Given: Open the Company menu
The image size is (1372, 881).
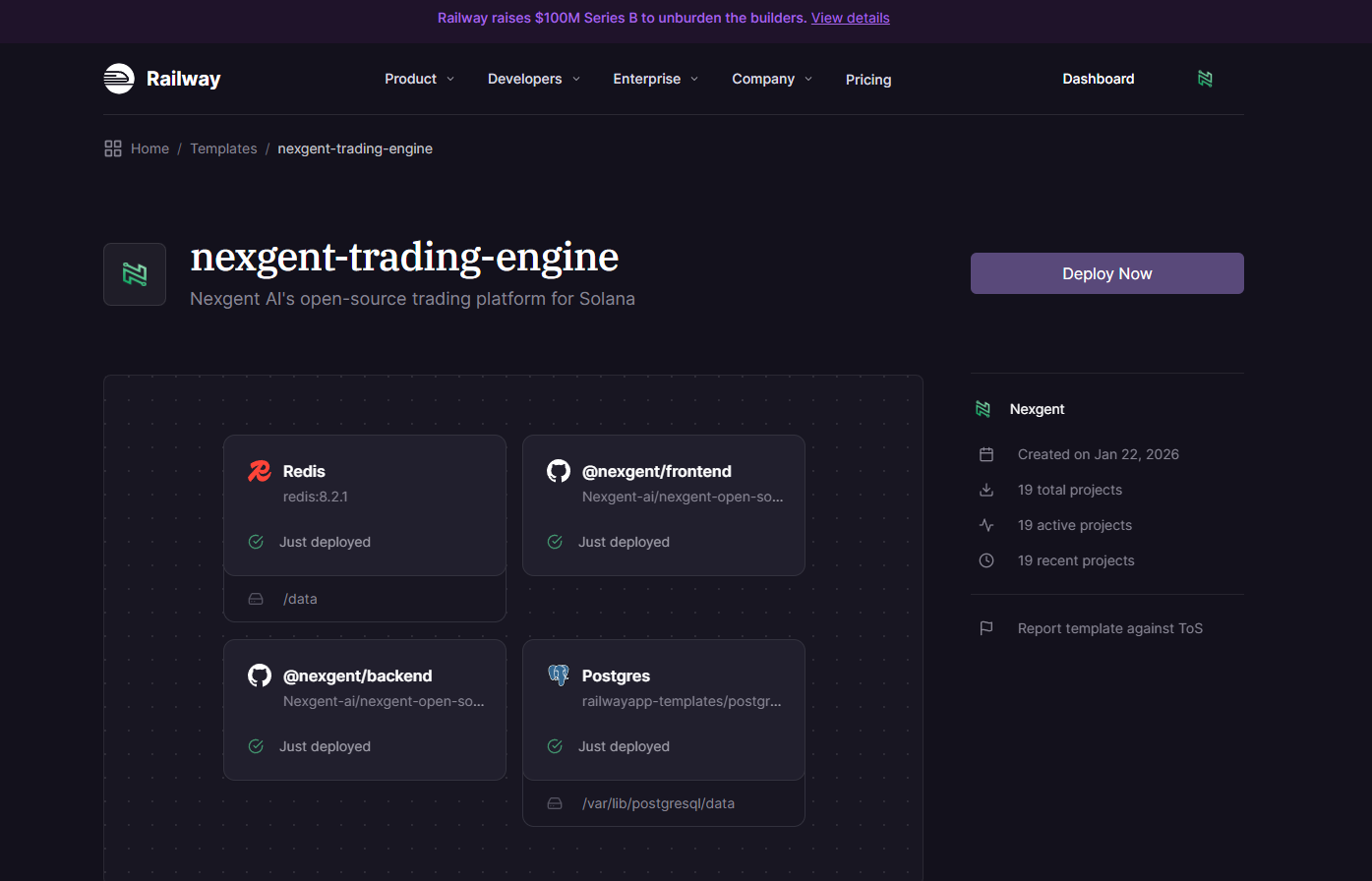Looking at the screenshot, I should tap(772, 79).
